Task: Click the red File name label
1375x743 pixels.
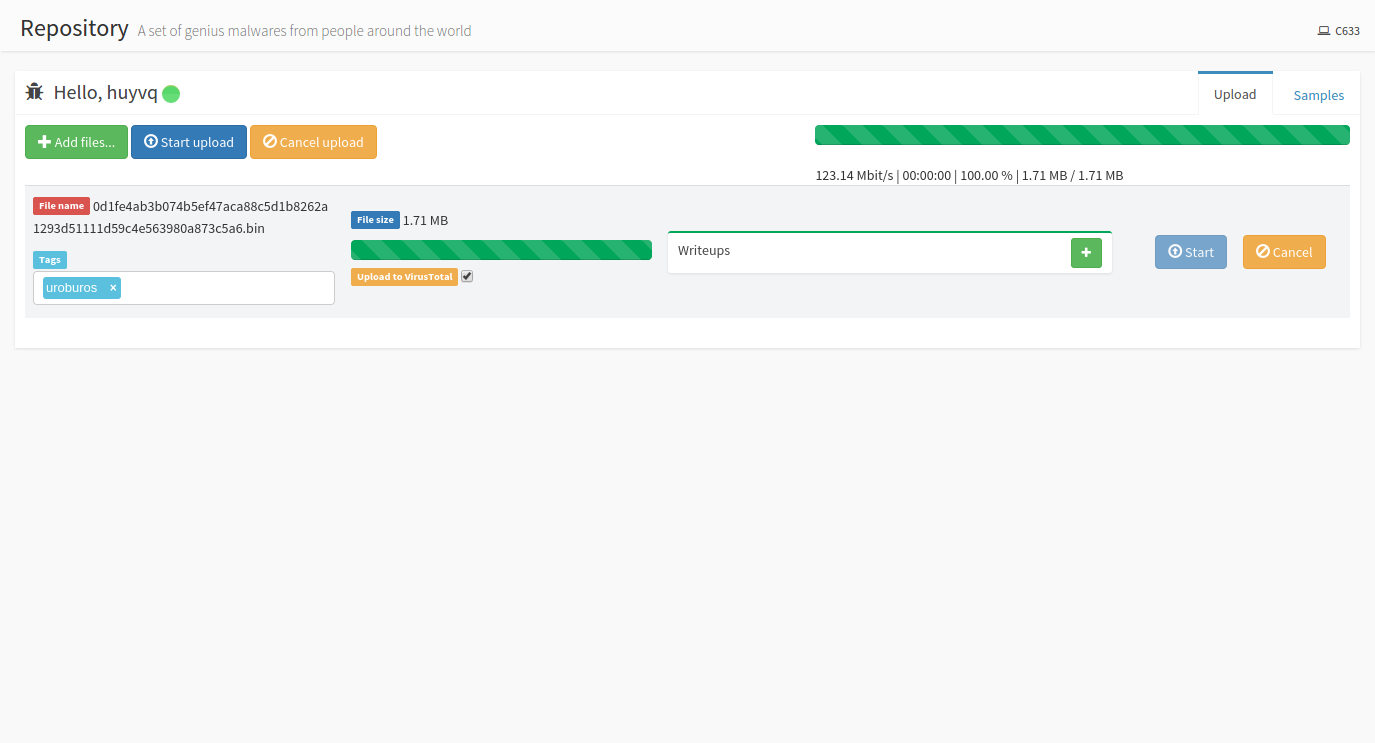Action: 61,206
